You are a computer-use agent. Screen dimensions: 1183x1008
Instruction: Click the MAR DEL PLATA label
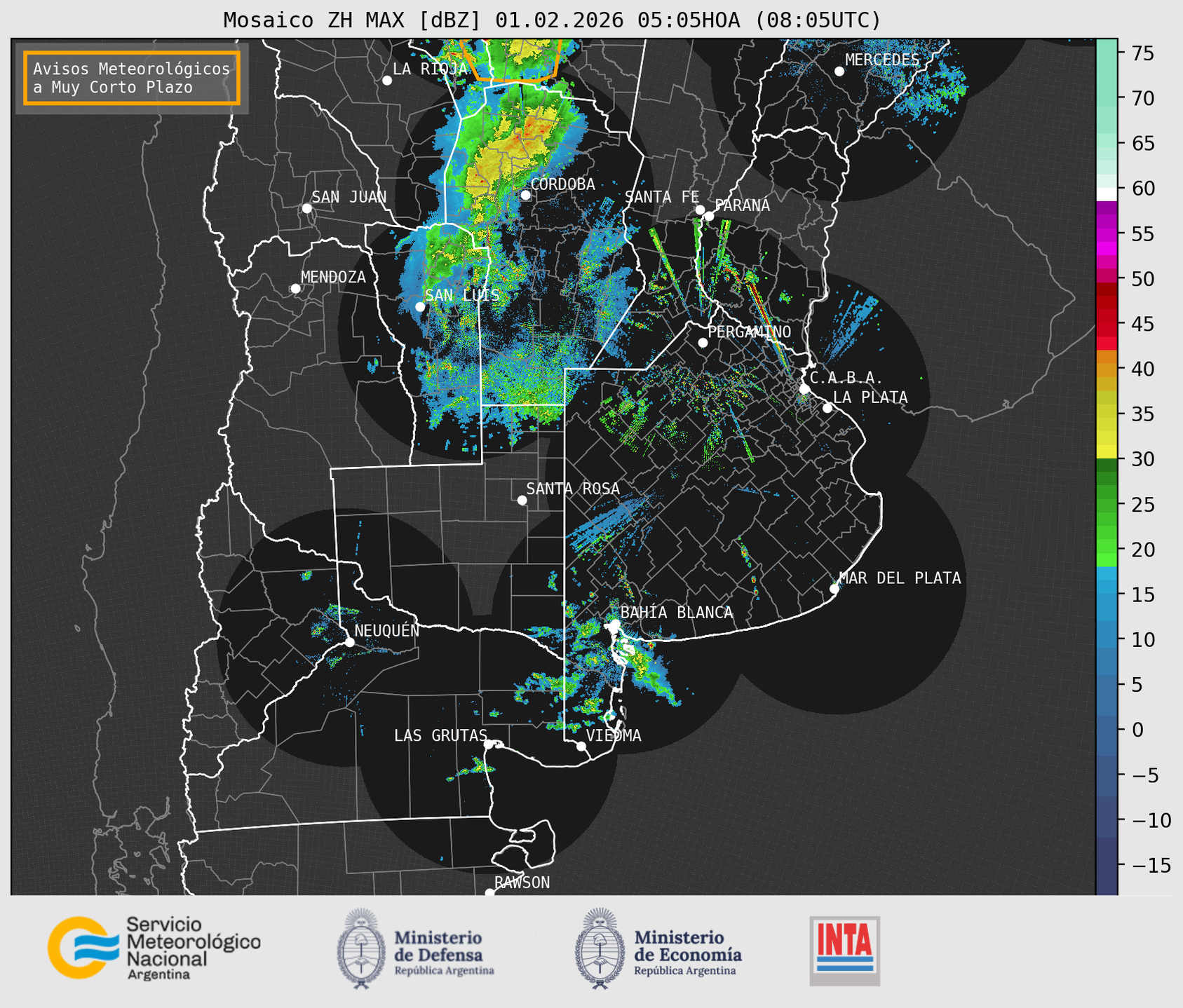pos(900,578)
